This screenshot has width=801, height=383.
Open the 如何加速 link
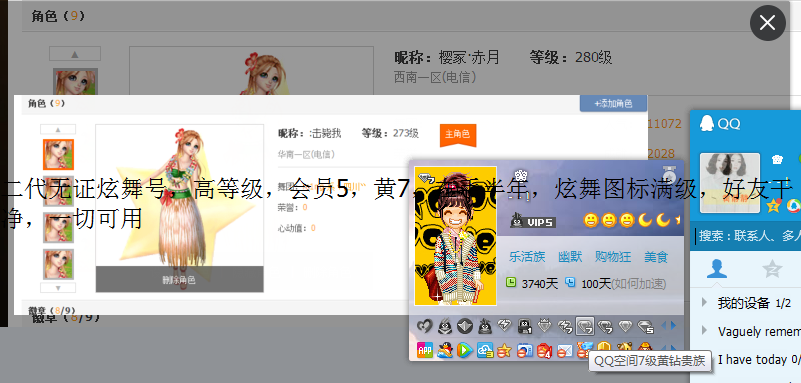[639, 283]
